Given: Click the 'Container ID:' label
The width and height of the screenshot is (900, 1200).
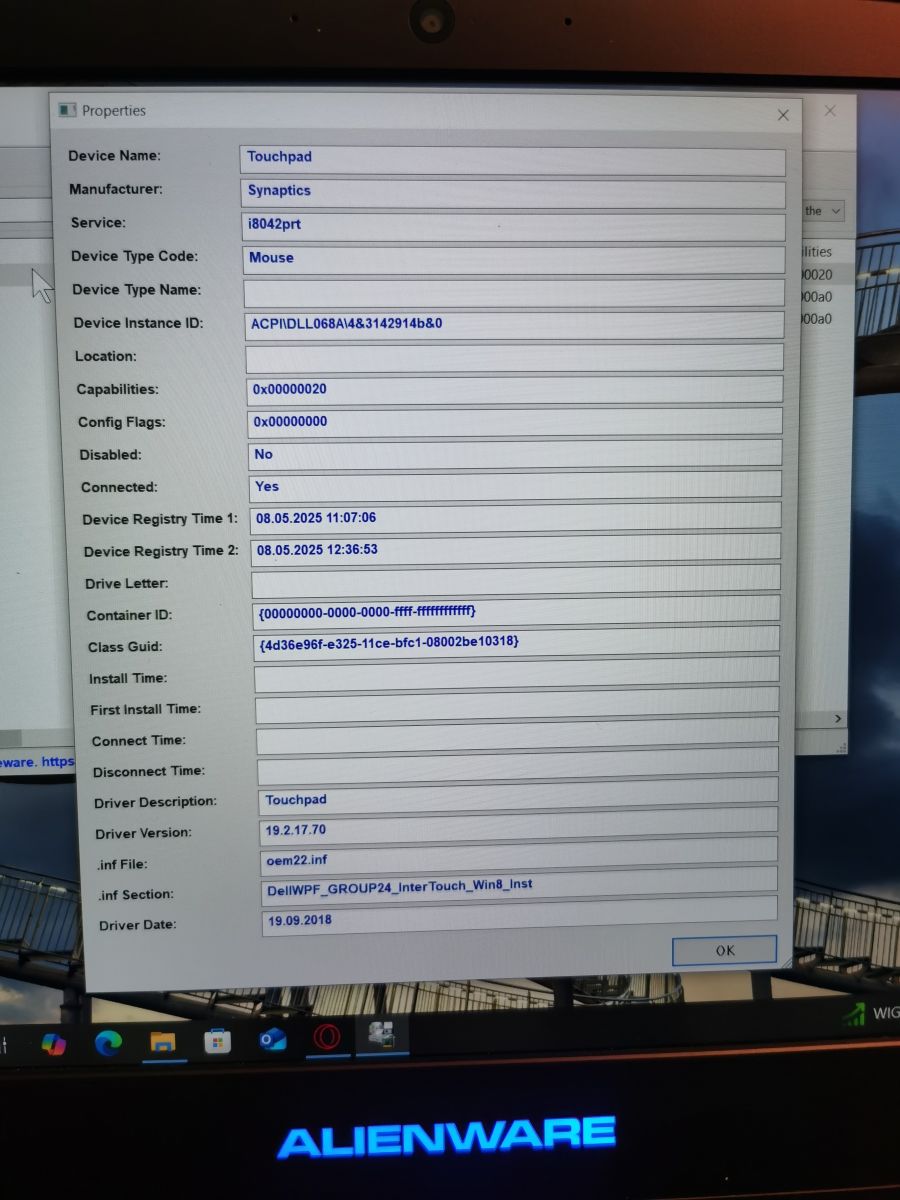Looking at the screenshot, I should click(x=130, y=615).
